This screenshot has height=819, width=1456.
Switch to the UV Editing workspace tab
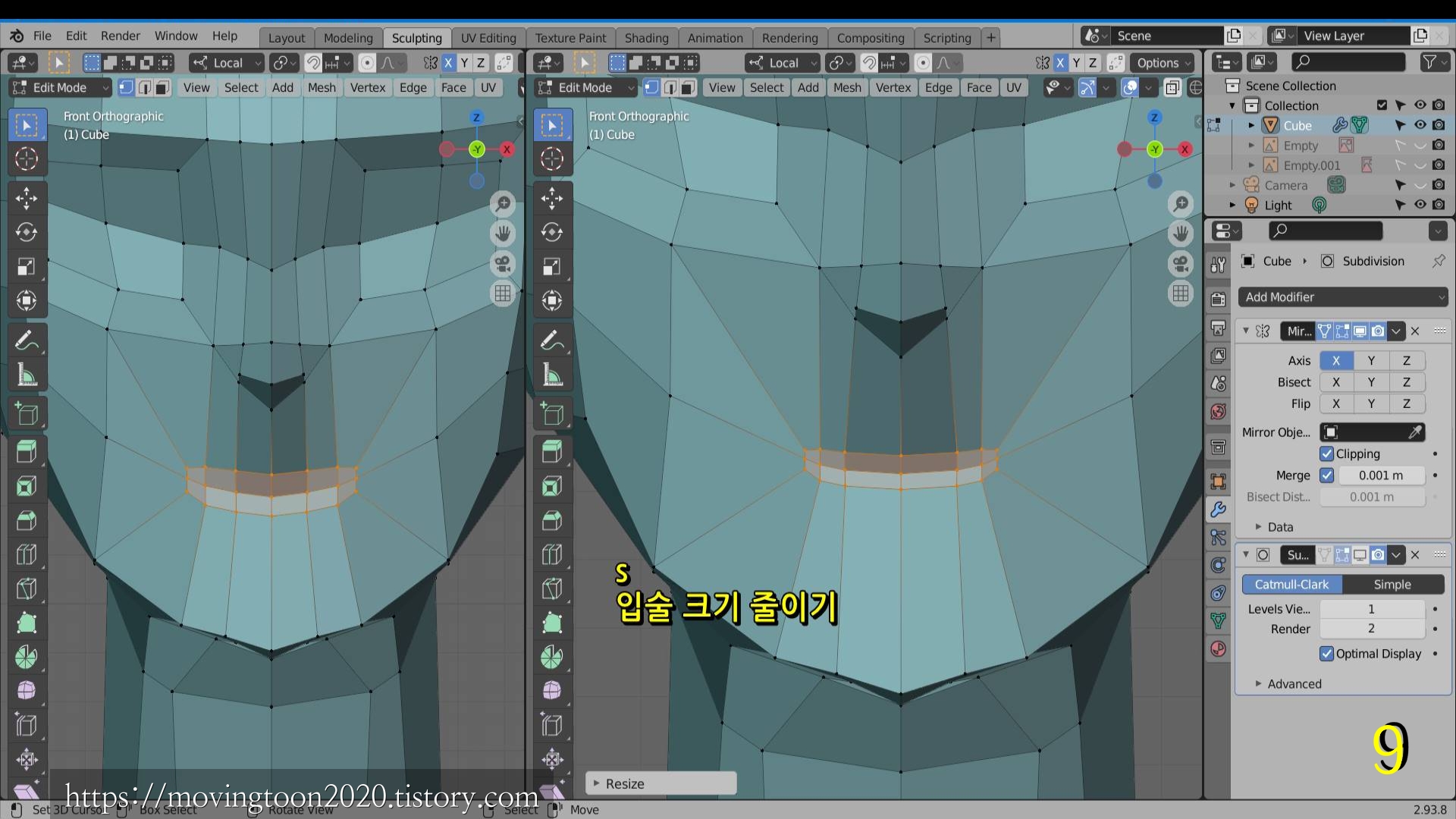coord(488,37)
